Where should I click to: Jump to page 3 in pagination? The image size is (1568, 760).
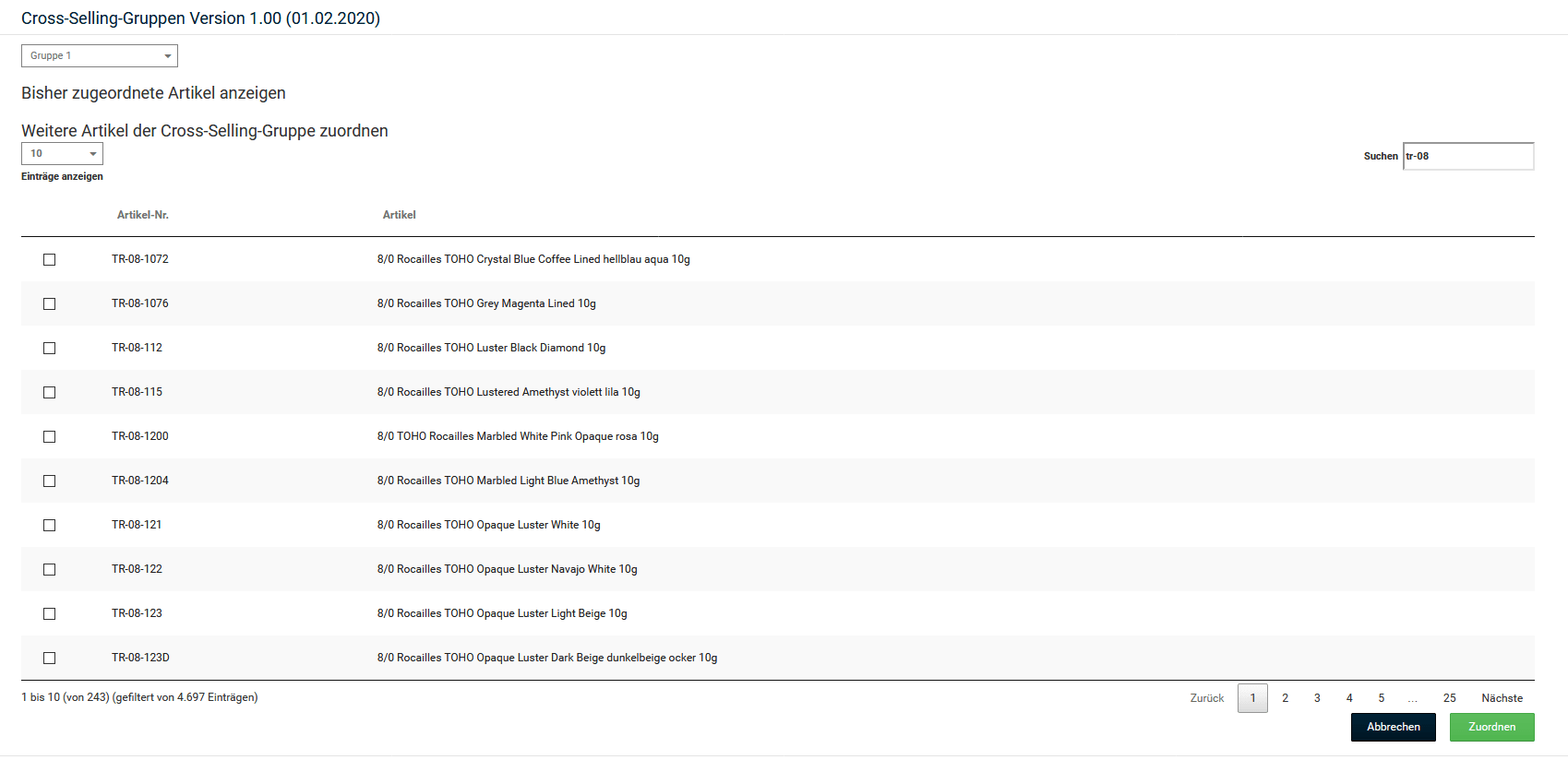point(1317,698)
